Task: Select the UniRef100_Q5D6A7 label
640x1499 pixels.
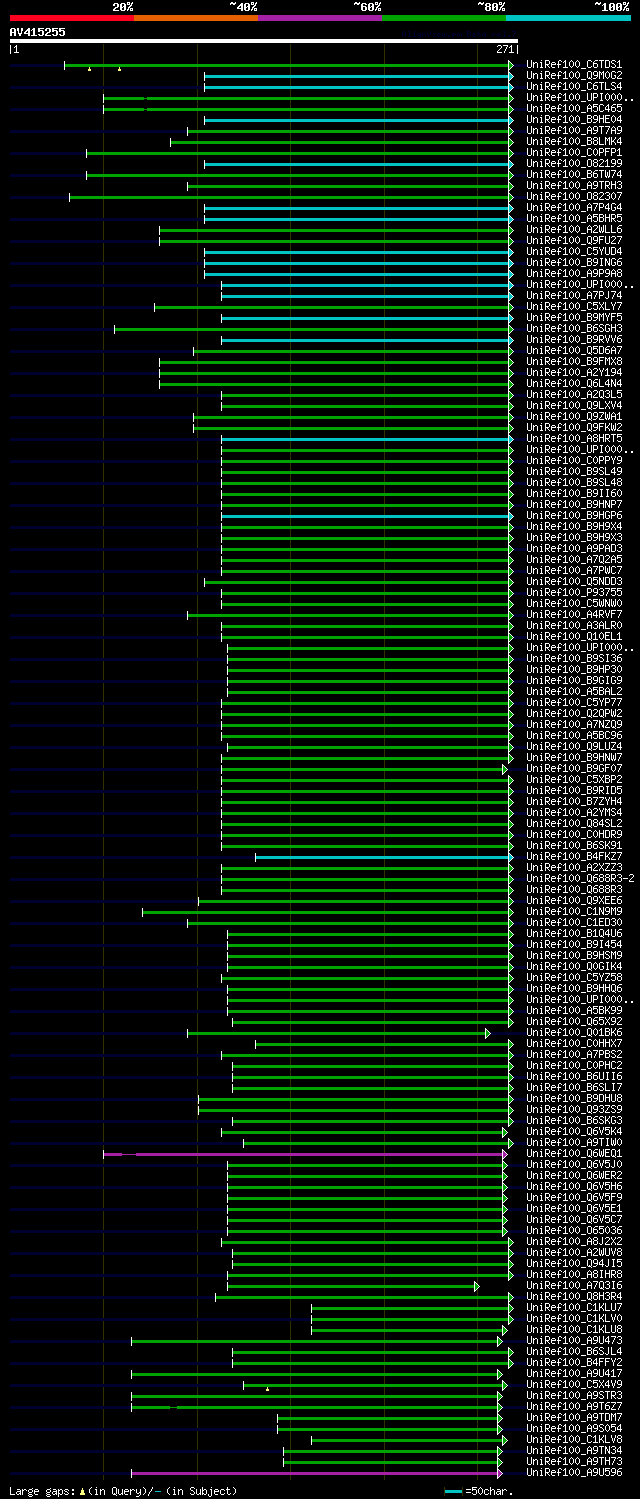Action: tap(573, 351)
